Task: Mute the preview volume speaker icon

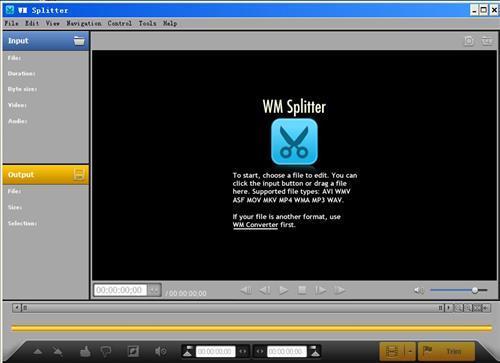Action: (419, 291)
